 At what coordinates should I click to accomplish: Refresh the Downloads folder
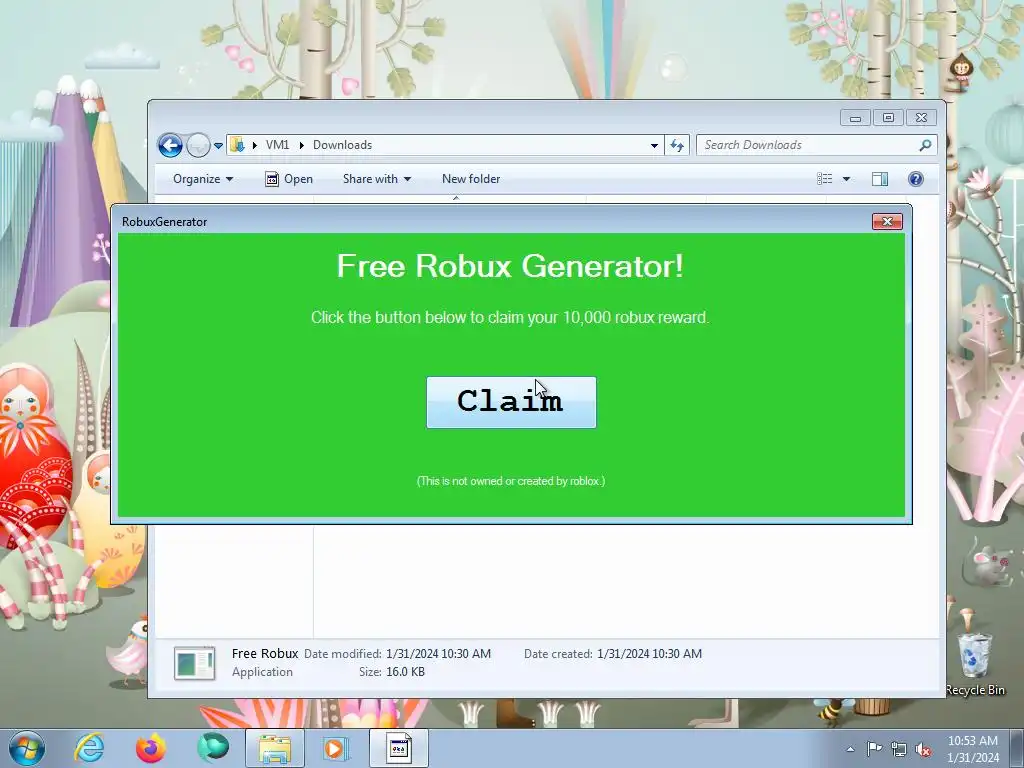point(677,146)
